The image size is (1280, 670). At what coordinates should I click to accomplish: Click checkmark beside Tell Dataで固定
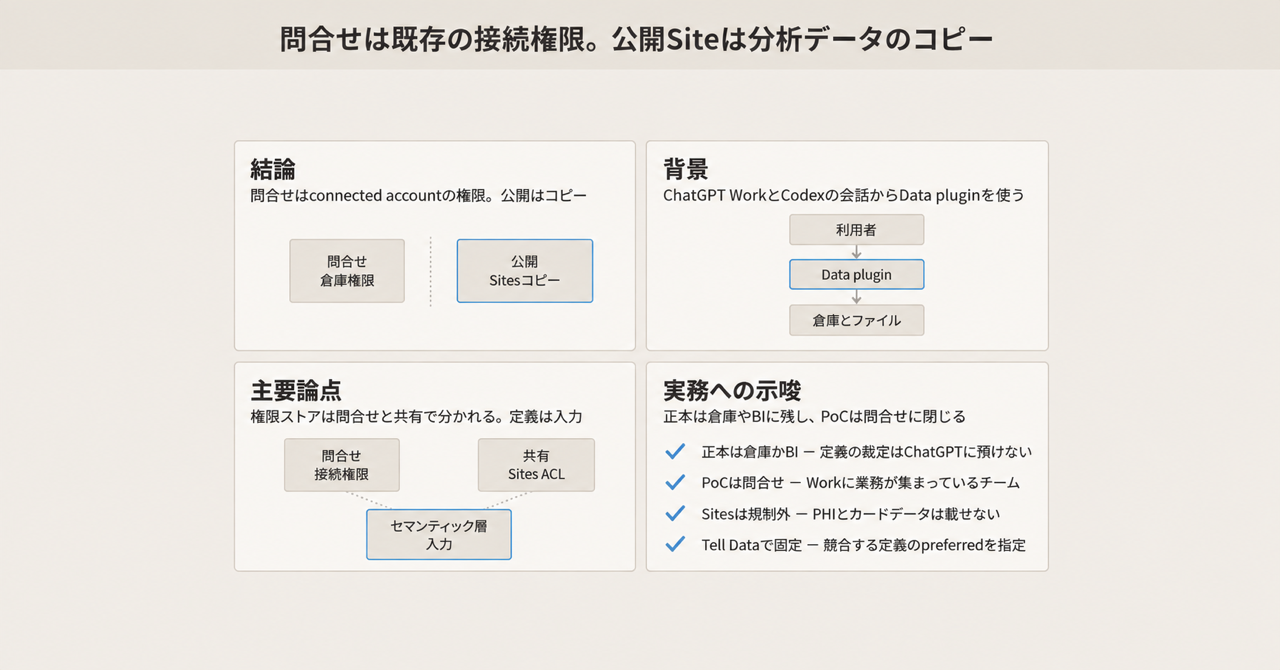[675, 545]
